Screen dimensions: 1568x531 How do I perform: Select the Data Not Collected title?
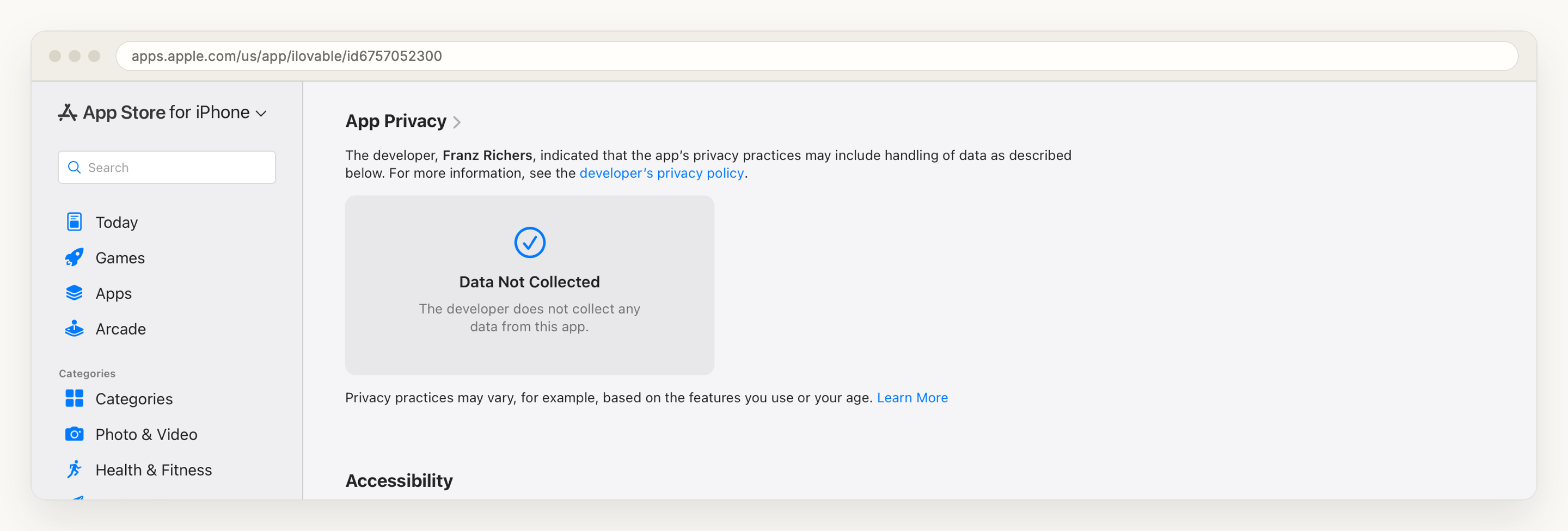pyautogui.click(x=530, y=282)
